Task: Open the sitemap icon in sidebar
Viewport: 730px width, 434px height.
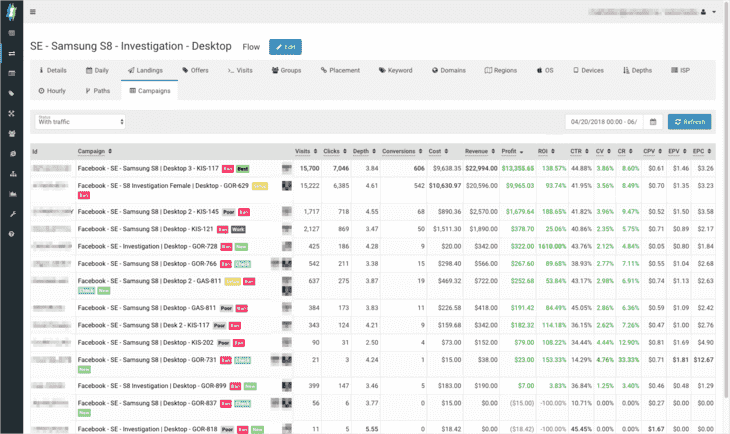Action: click(12, 174)
